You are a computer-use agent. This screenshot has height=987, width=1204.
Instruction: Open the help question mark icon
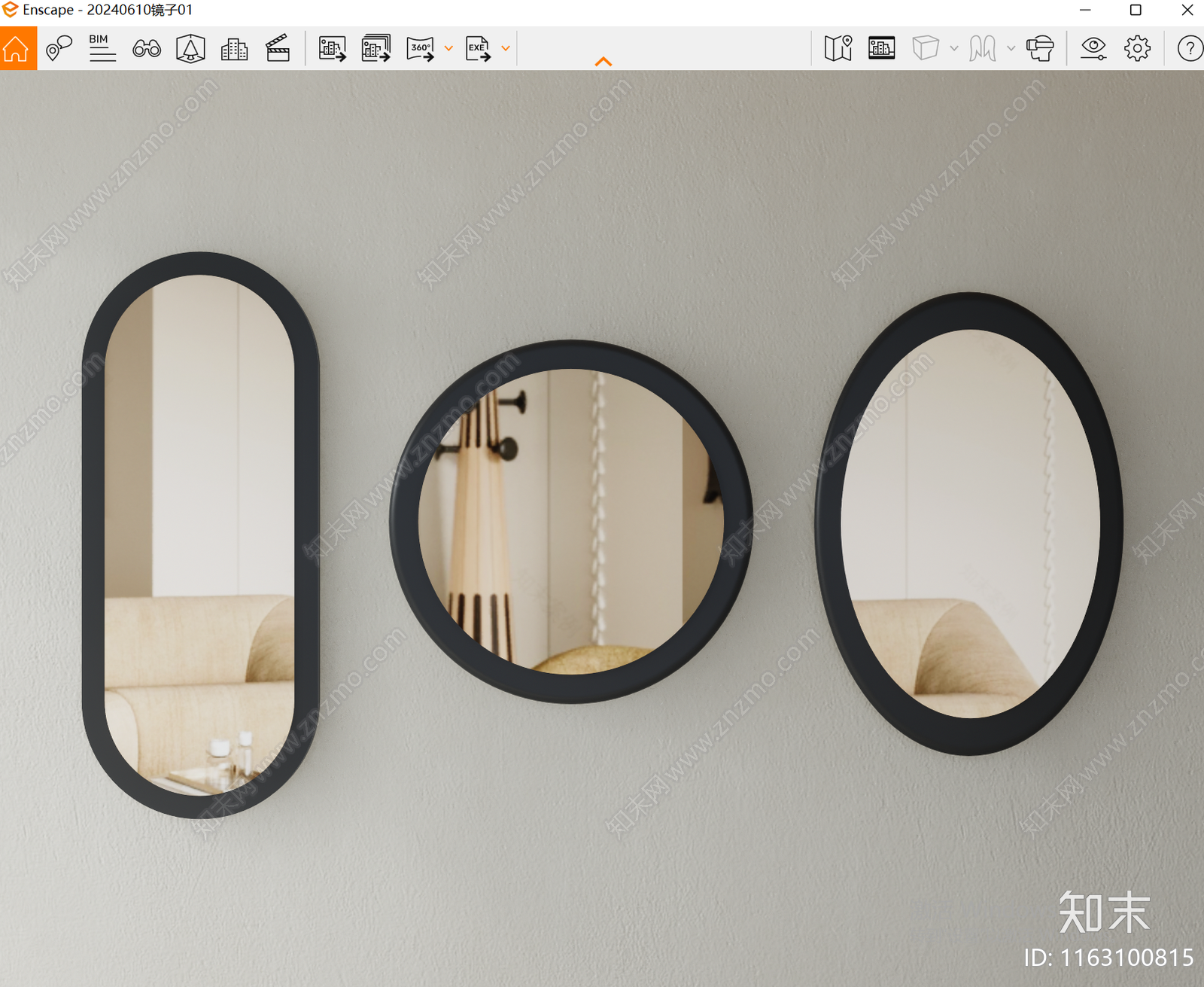click(1190, 49)
